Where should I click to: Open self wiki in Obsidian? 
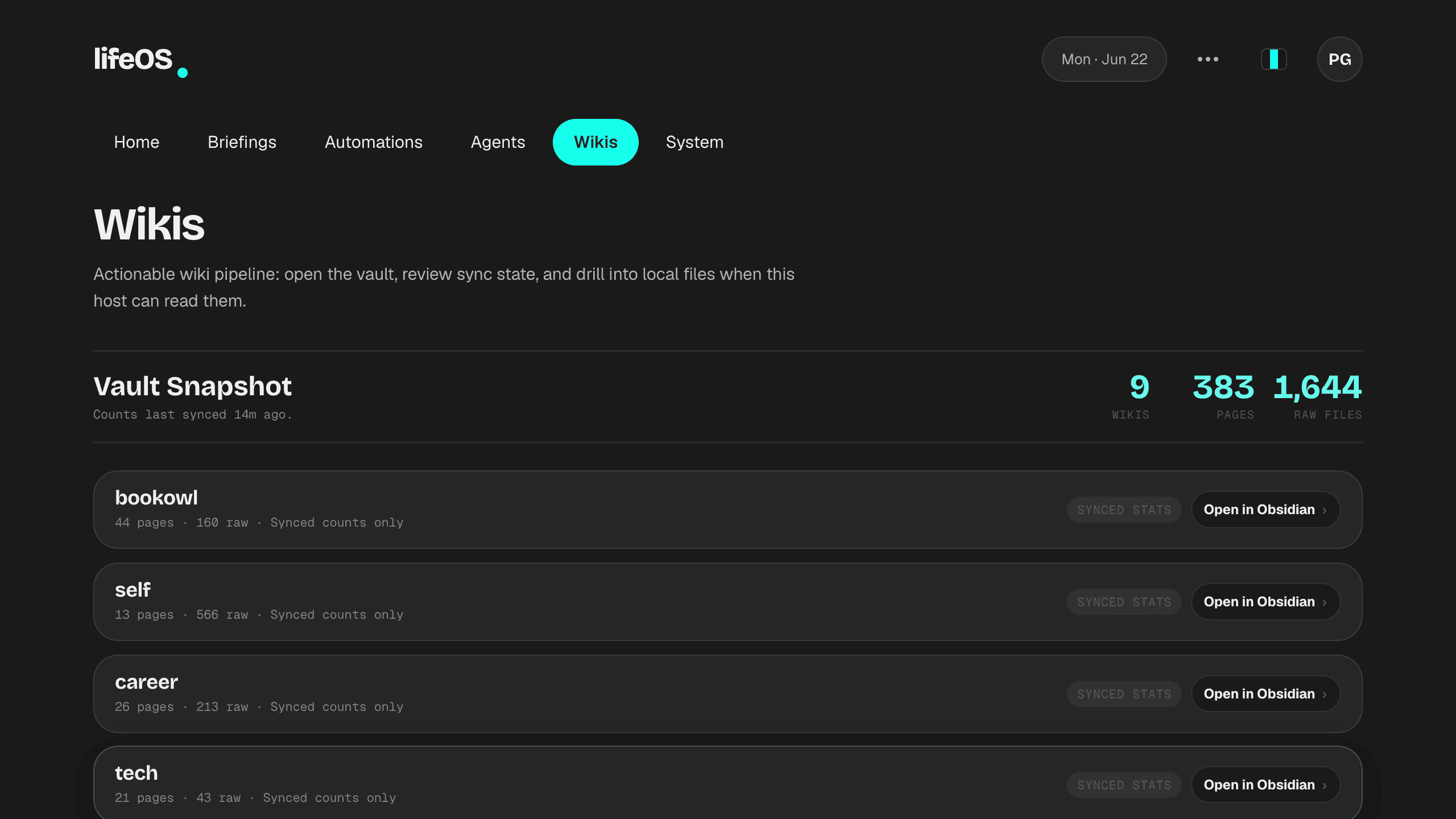click(x=1265, y=602)
